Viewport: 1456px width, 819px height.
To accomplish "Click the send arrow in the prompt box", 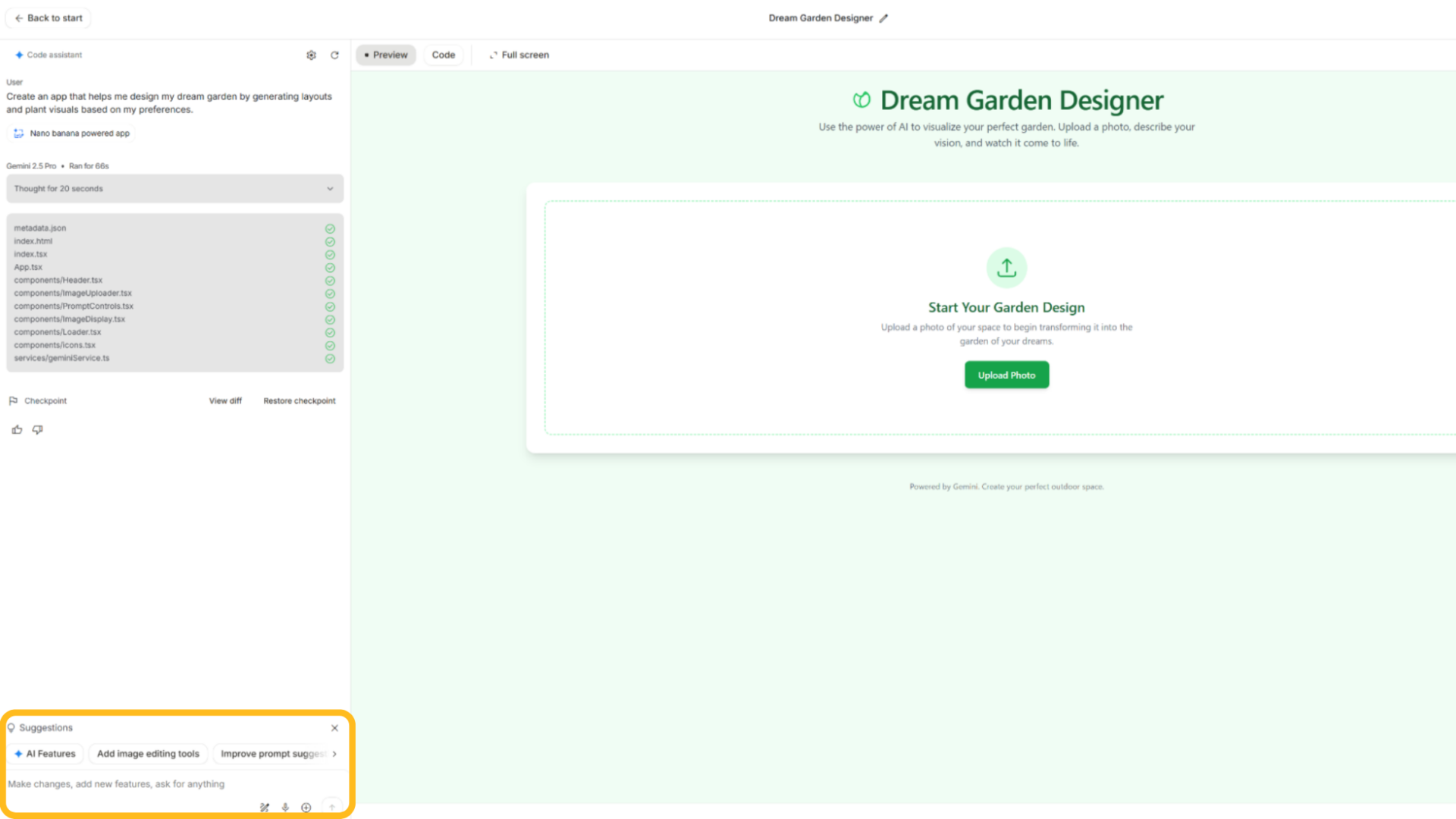I will [x=331, y=807].
